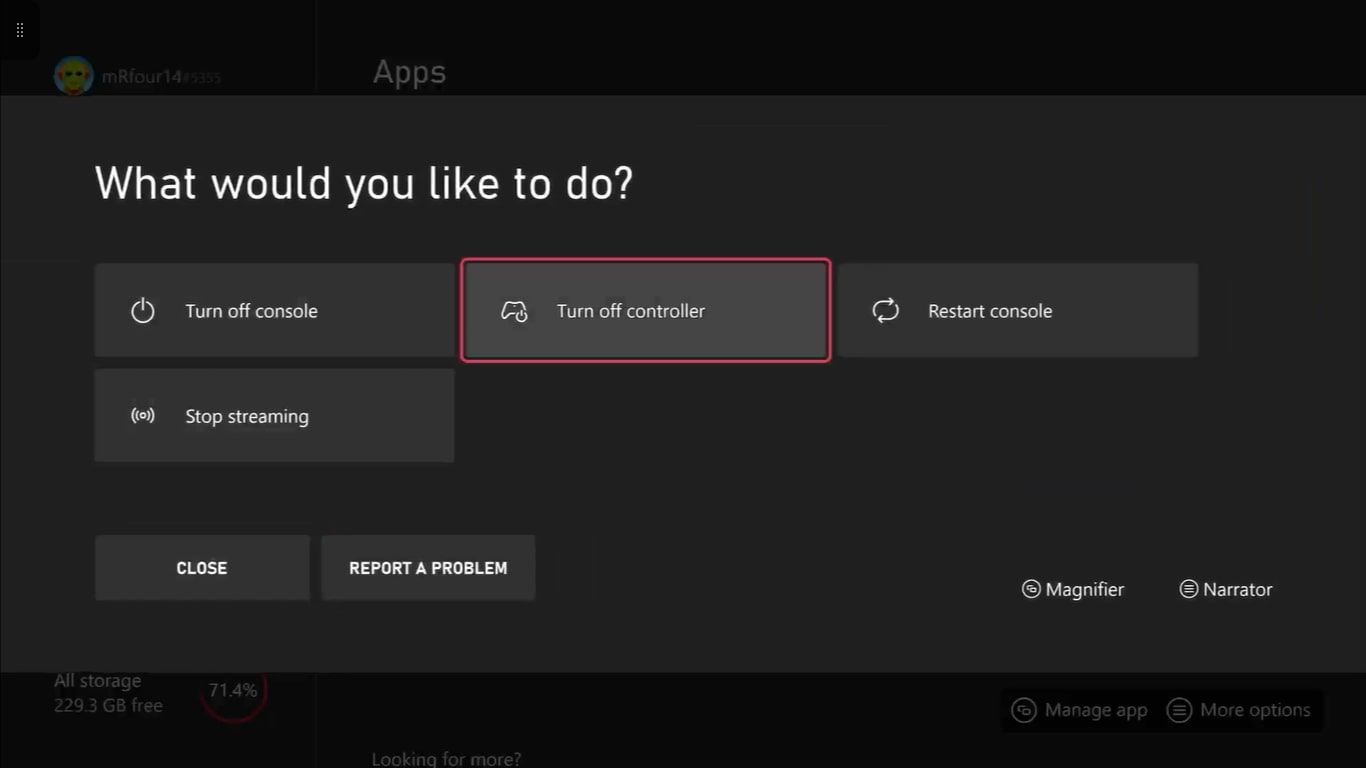Click the broadcast icon next to Stop streaming
This screenshot has width=1366, height=768.
[x=142, y=415]
